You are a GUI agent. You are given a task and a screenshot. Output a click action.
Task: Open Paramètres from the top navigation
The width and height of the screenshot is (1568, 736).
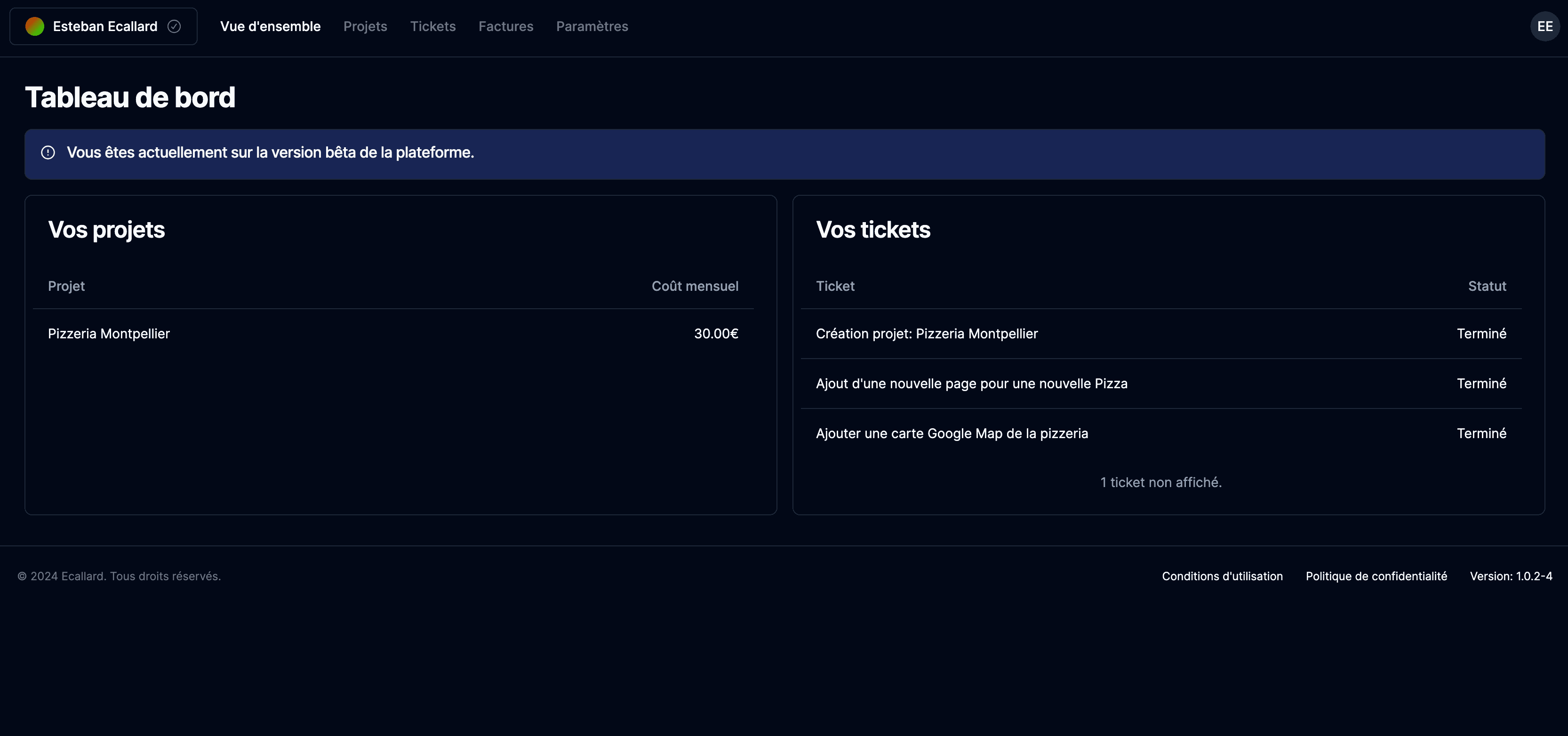point(592,26)
